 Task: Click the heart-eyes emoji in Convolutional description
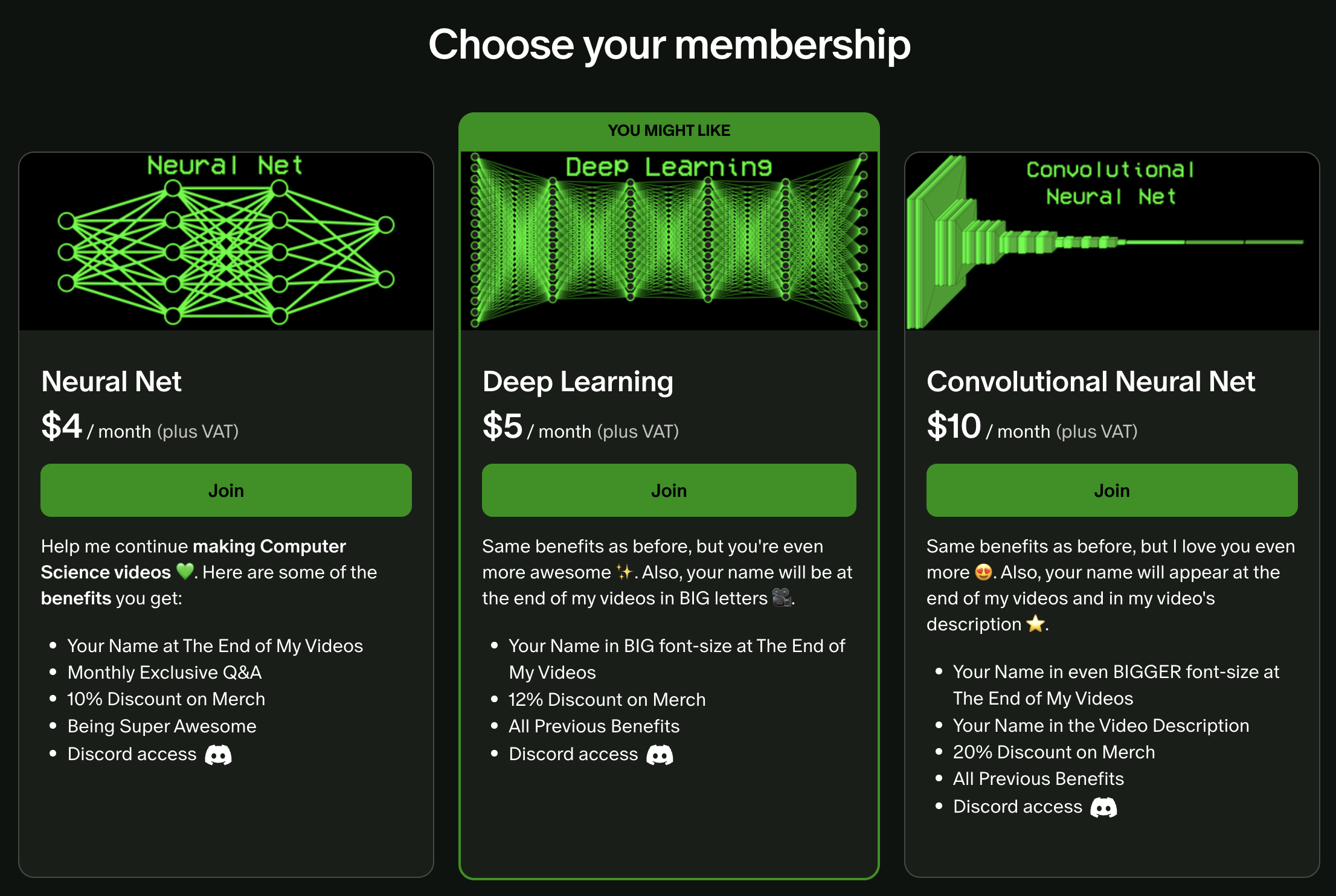click(983, 571)
